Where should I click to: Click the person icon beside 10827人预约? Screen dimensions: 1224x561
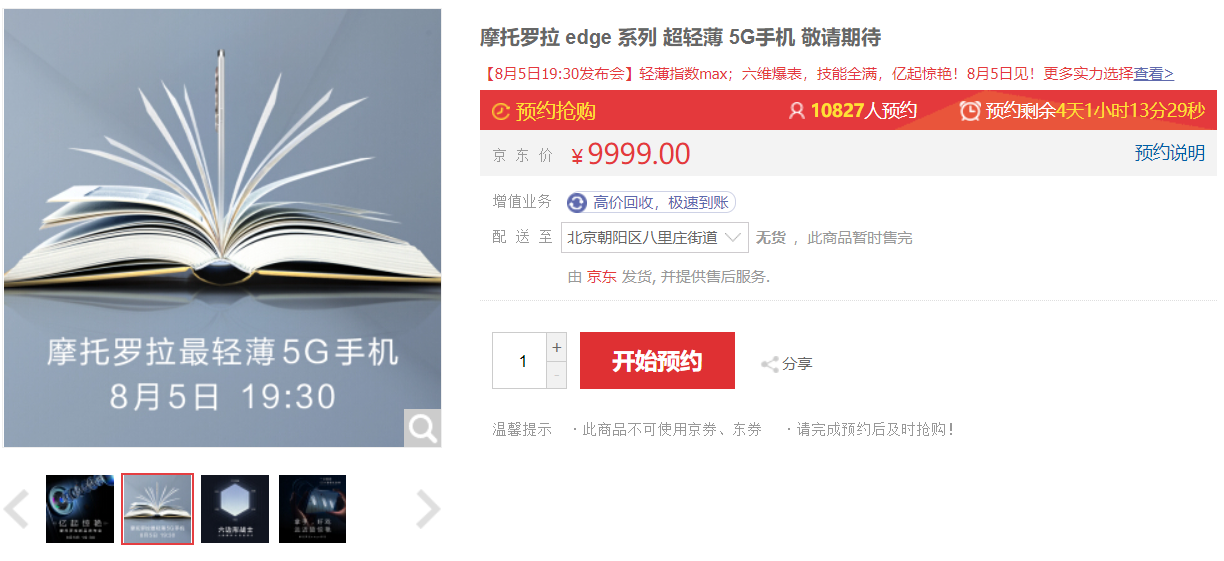(x=797, y=111)
